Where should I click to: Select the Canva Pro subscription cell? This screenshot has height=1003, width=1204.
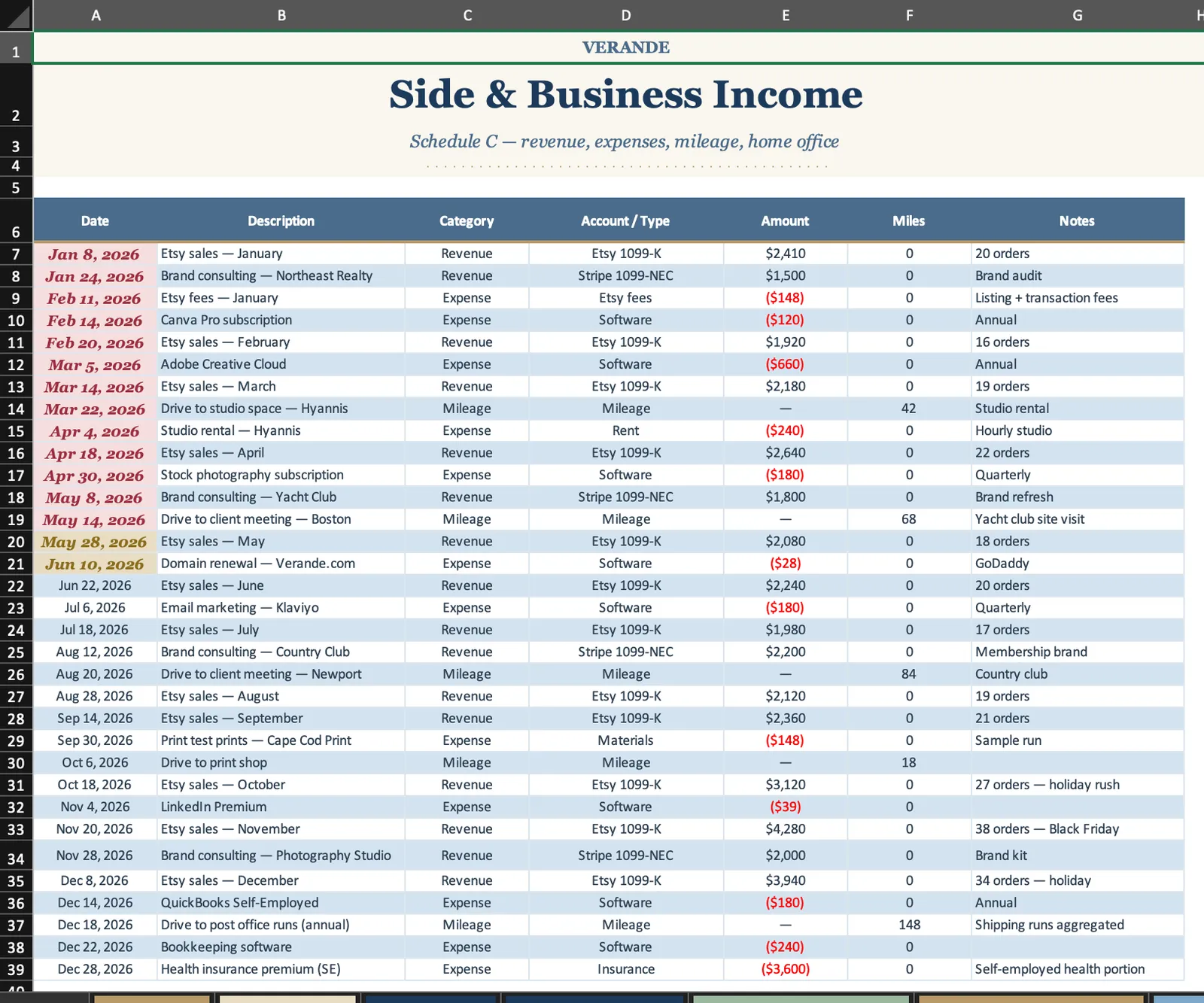pyautogui.click(x=281, y=321)
